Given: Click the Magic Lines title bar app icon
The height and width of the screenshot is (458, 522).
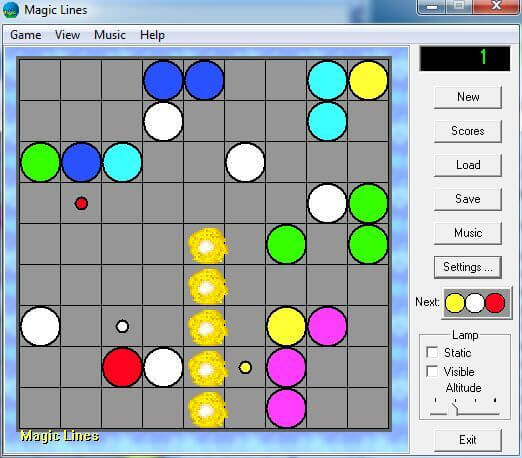Looking at the screenshot, I should pyautogui.click(x=11, y=10).
